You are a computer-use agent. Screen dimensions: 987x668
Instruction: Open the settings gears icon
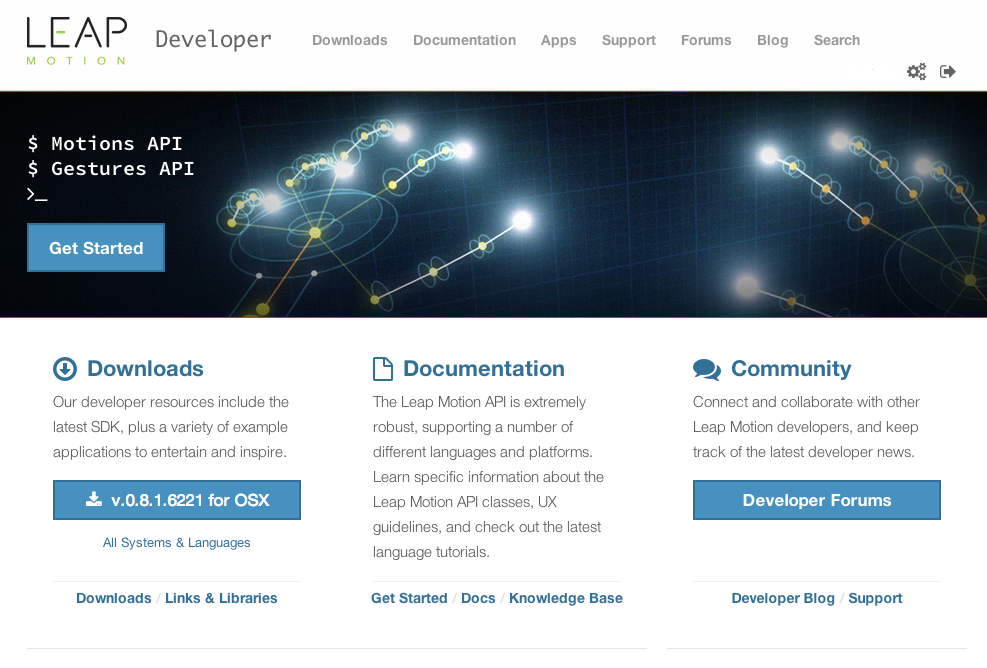coord(916,71)
